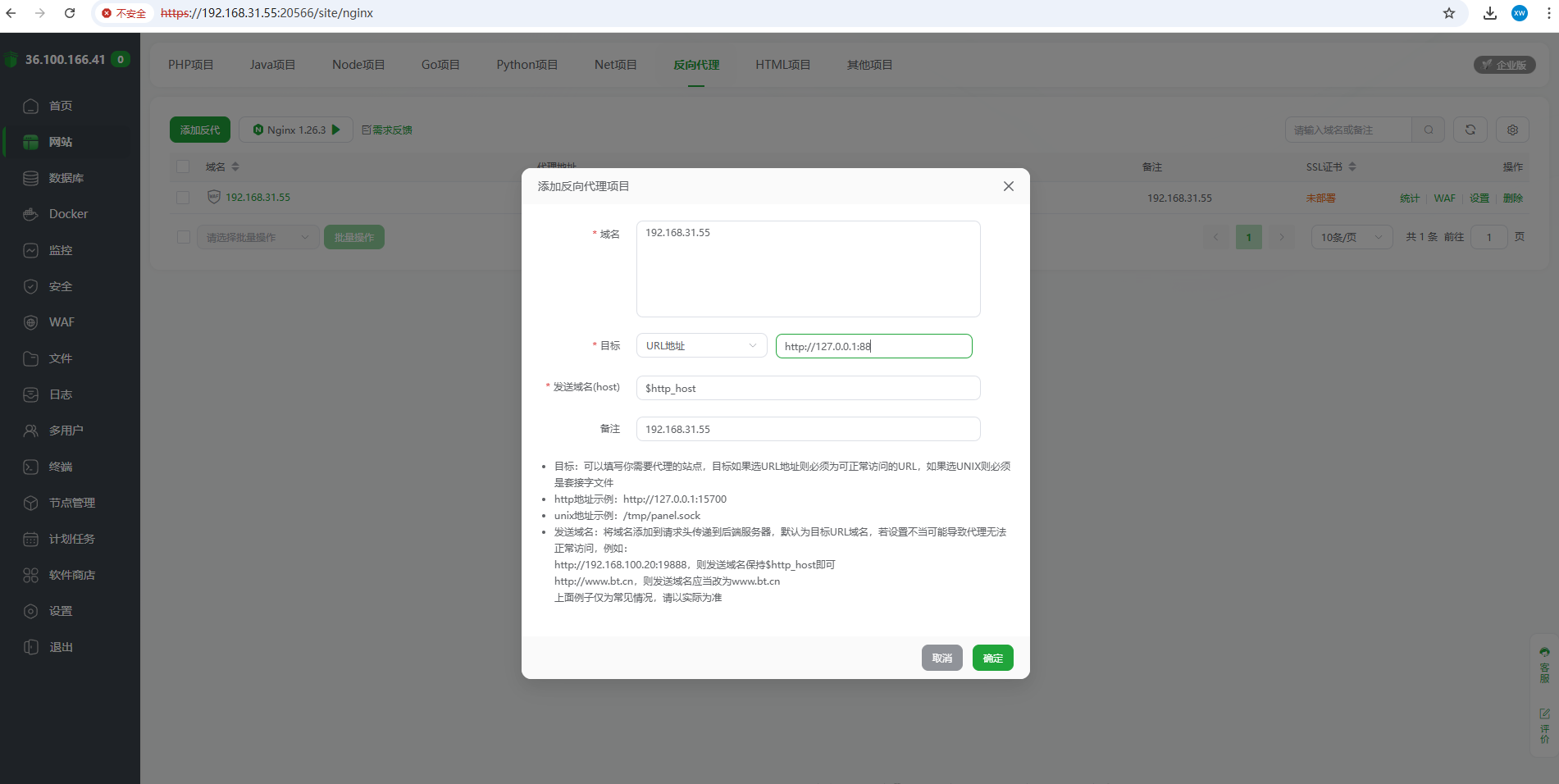Switch to the HTML项目 tab
The height and width of the screenshot is (784, 1559).
point(782,64)
